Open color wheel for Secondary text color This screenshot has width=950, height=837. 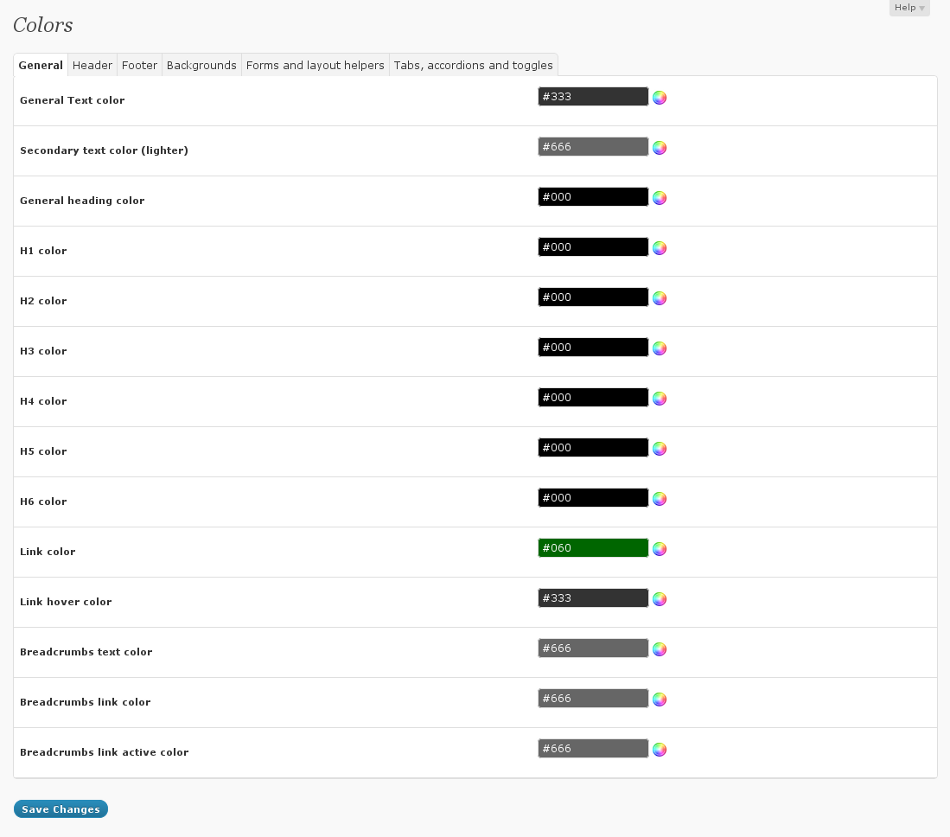coord(659,148)
